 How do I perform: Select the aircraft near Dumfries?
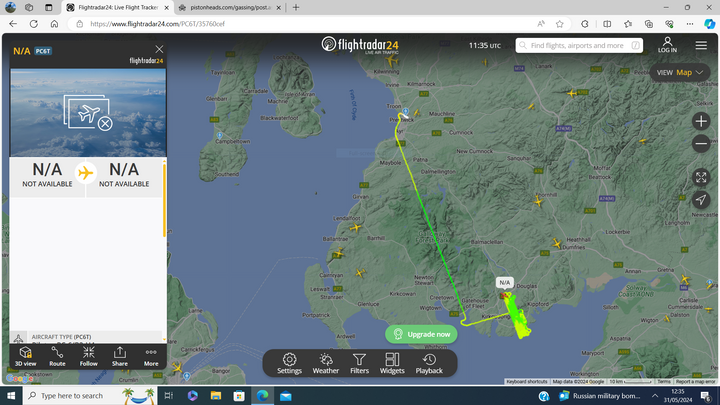click(557, 243)
